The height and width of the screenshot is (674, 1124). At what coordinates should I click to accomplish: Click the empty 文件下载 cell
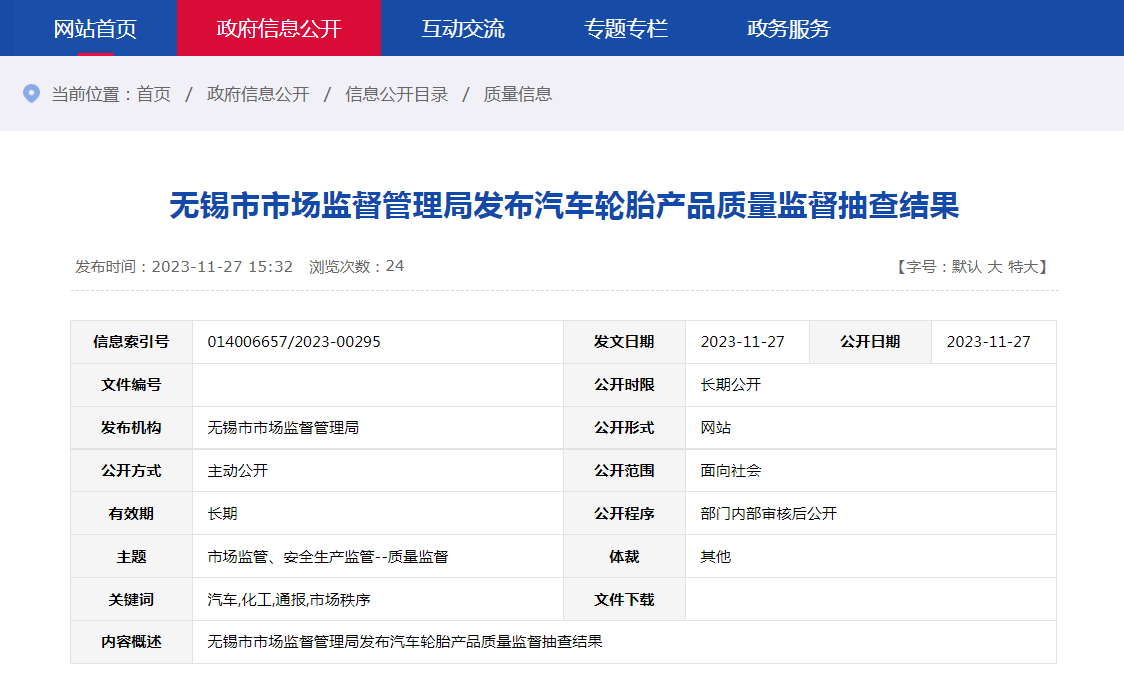click(x=870, y=600)
